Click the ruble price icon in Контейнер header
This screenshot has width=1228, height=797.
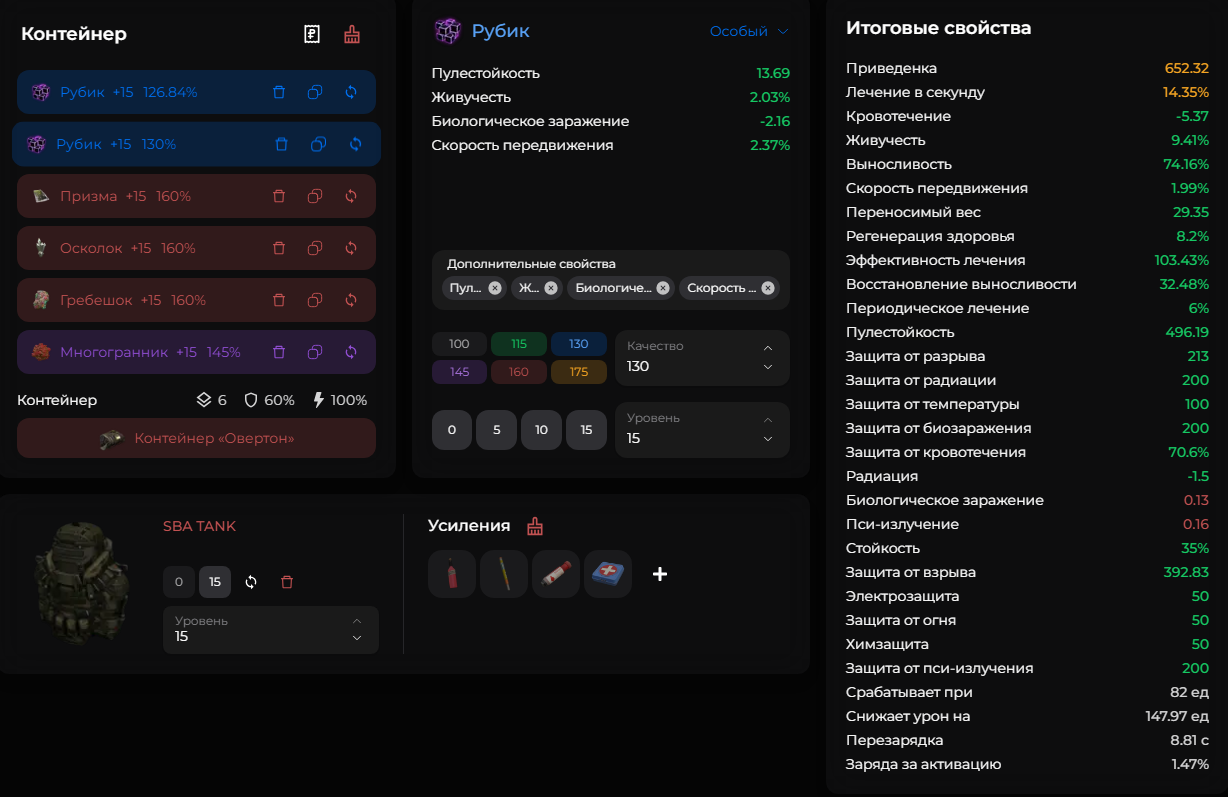pos(312,35)
